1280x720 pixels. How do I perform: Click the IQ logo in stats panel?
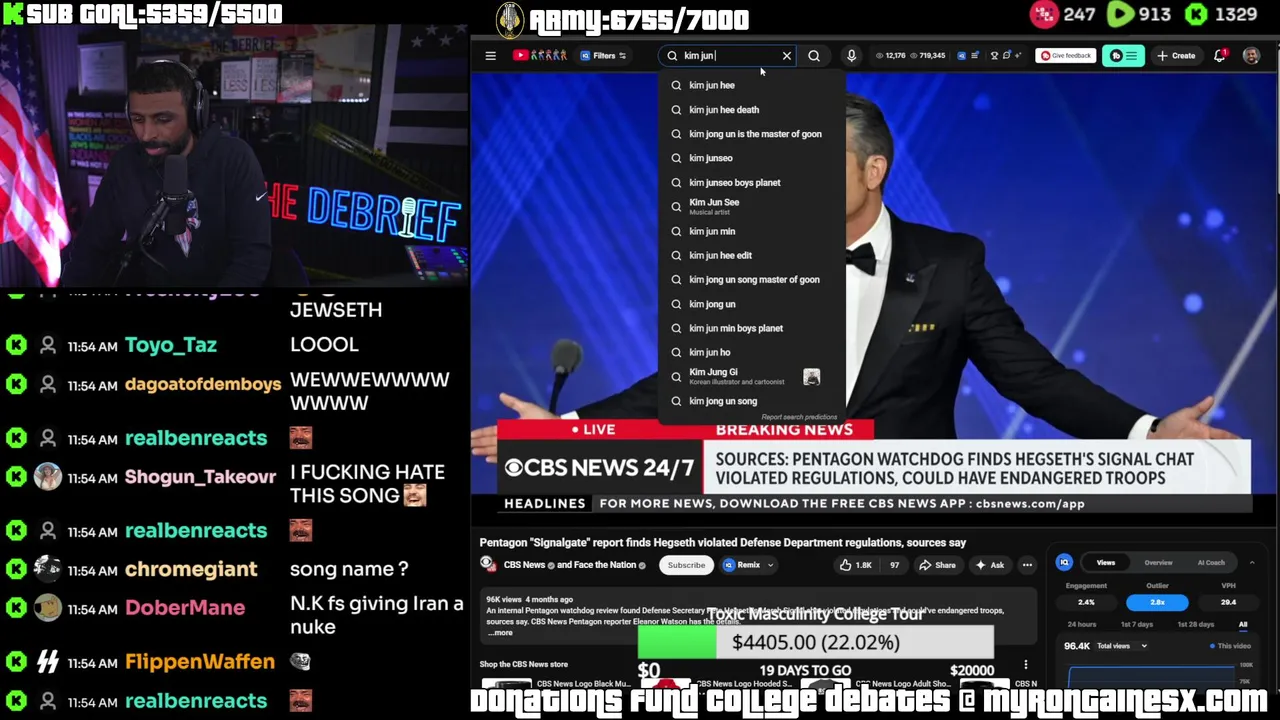pyautogui.click(x=1064, y=563)
